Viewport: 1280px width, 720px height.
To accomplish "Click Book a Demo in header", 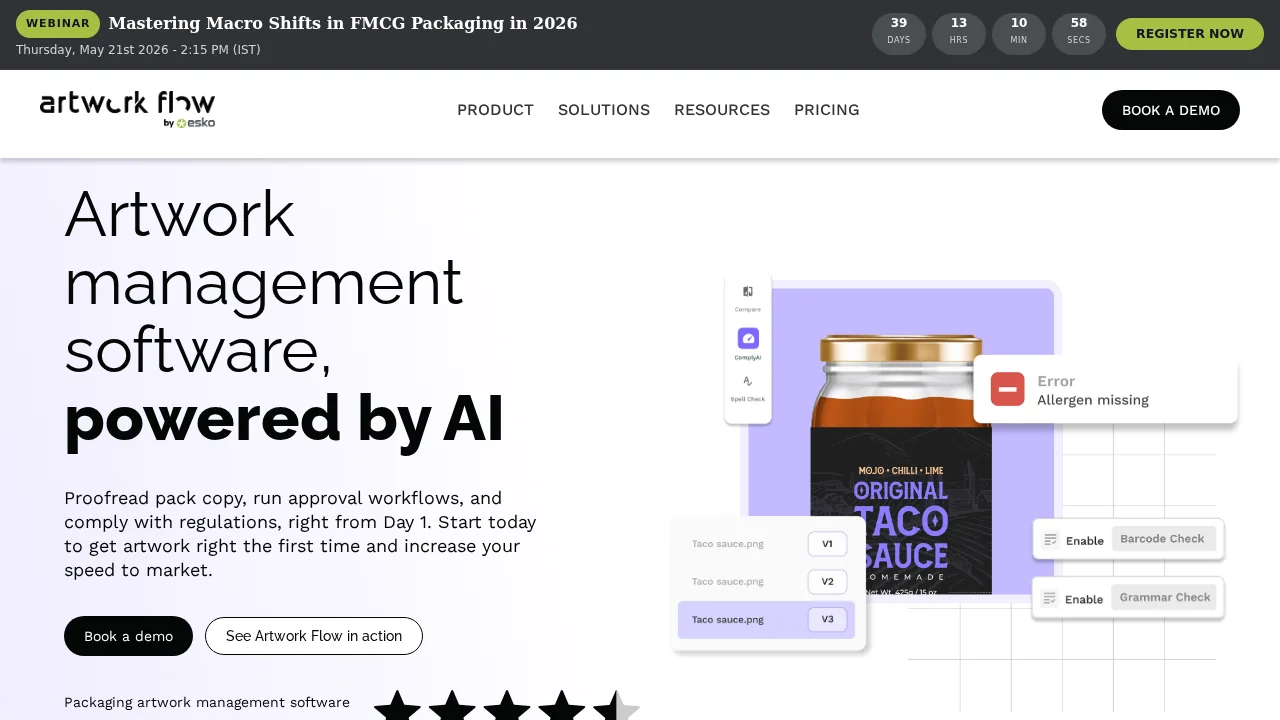I will click(x=1171, y=110).
